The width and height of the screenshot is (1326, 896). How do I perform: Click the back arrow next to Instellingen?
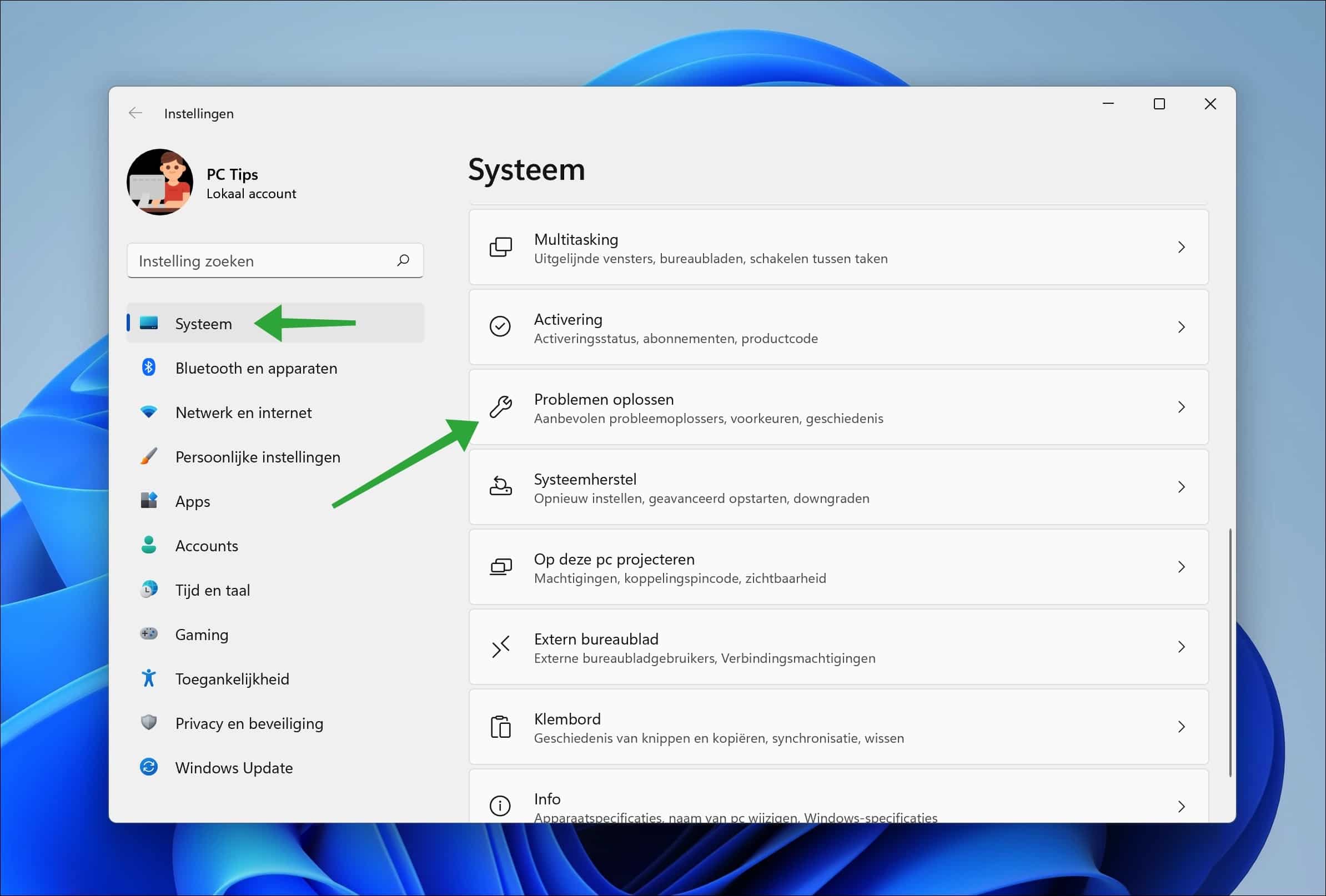tap(135, 113)
